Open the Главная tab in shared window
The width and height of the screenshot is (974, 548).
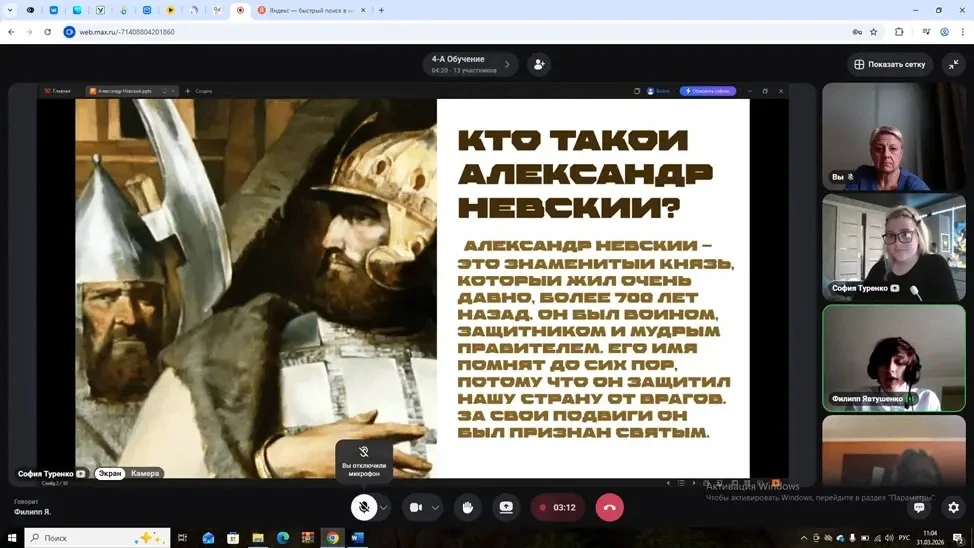click(x=57, y=91)
